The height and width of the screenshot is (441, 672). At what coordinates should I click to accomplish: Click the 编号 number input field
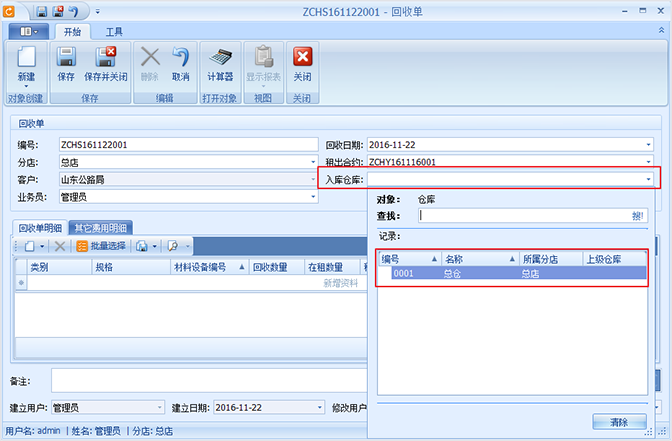(x=188, y=145)
